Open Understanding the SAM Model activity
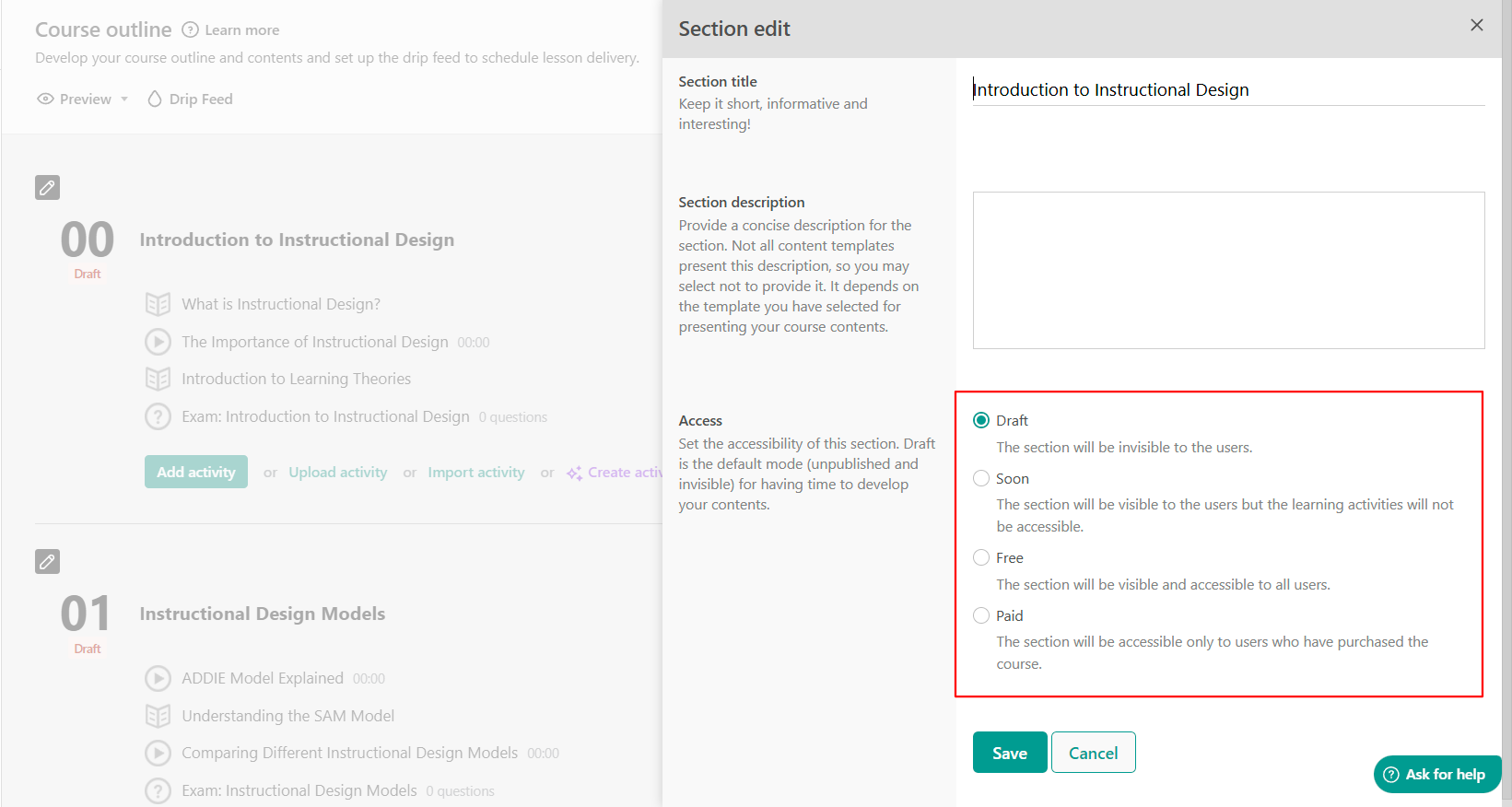This screenshot has height=807, width=1512. click(288, 716)
